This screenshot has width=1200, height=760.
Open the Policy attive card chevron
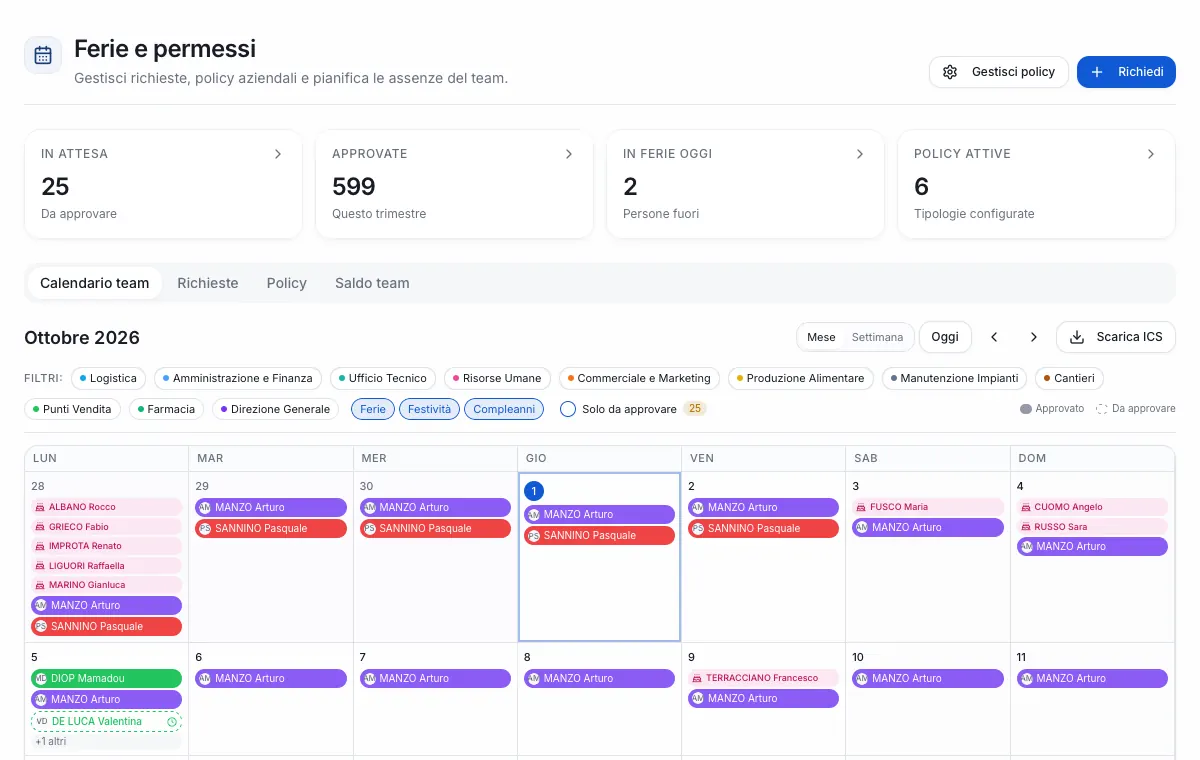[x=1151, y=154]
